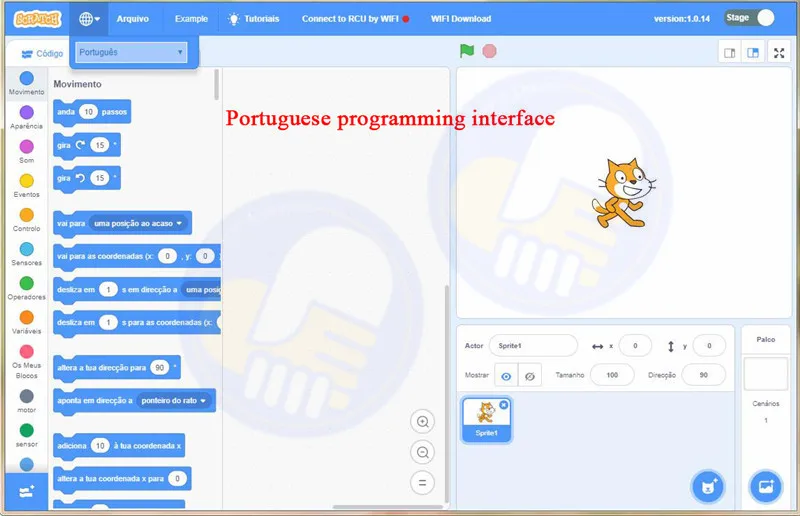800x516 pixels.
Task: Select the motor category
Action: click(x=27, y=401)
